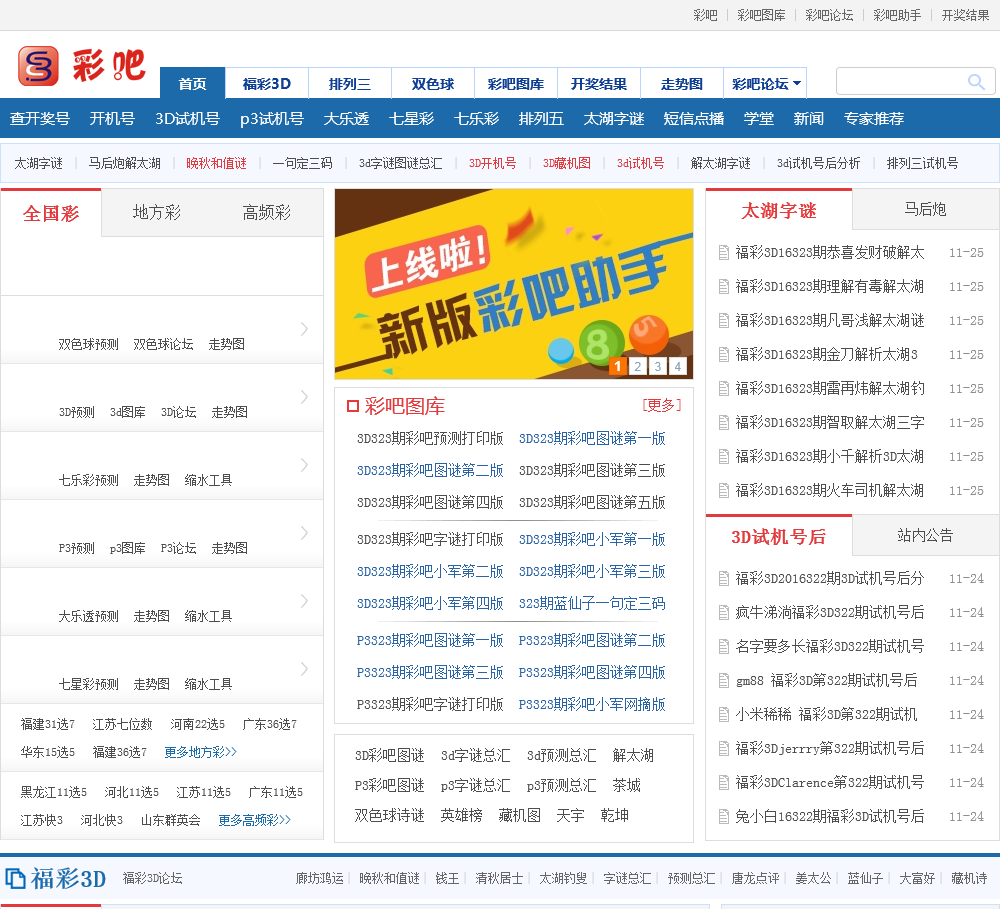Expand the 大乐透预测 row chevron
The width and height of the screenshot is (1000, 909).
click(x=304, y=601)
